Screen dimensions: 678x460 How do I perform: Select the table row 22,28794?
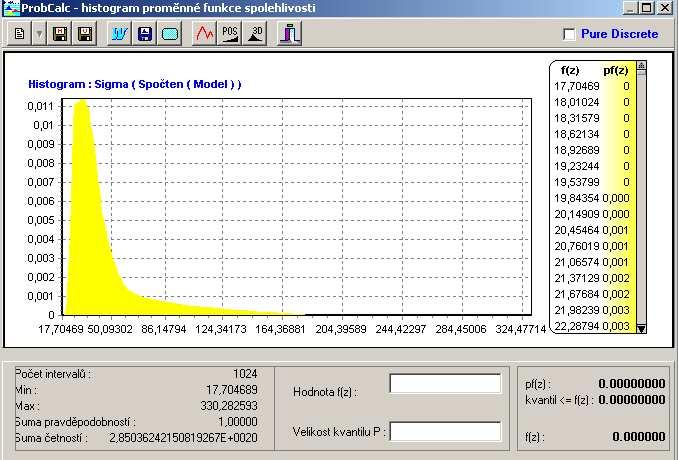tap(592, 326)
